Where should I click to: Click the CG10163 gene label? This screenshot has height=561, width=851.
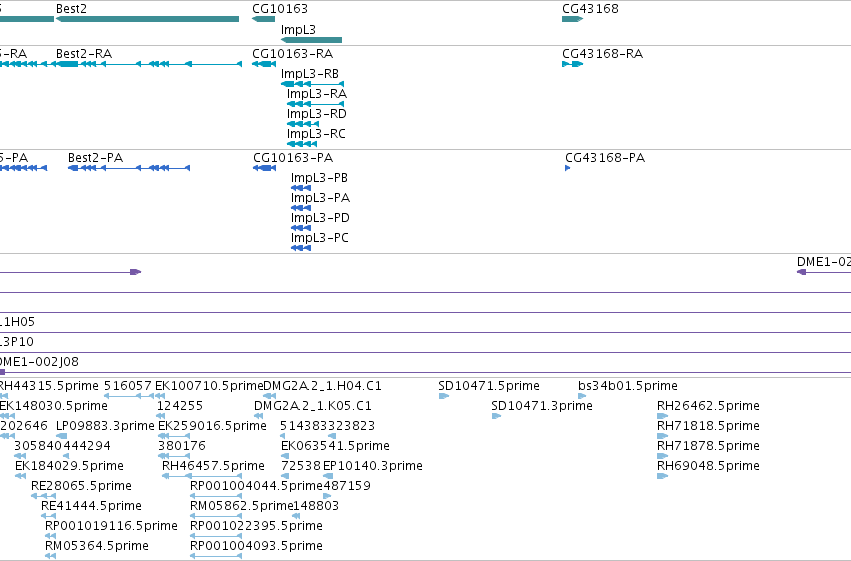pos(280,9)
